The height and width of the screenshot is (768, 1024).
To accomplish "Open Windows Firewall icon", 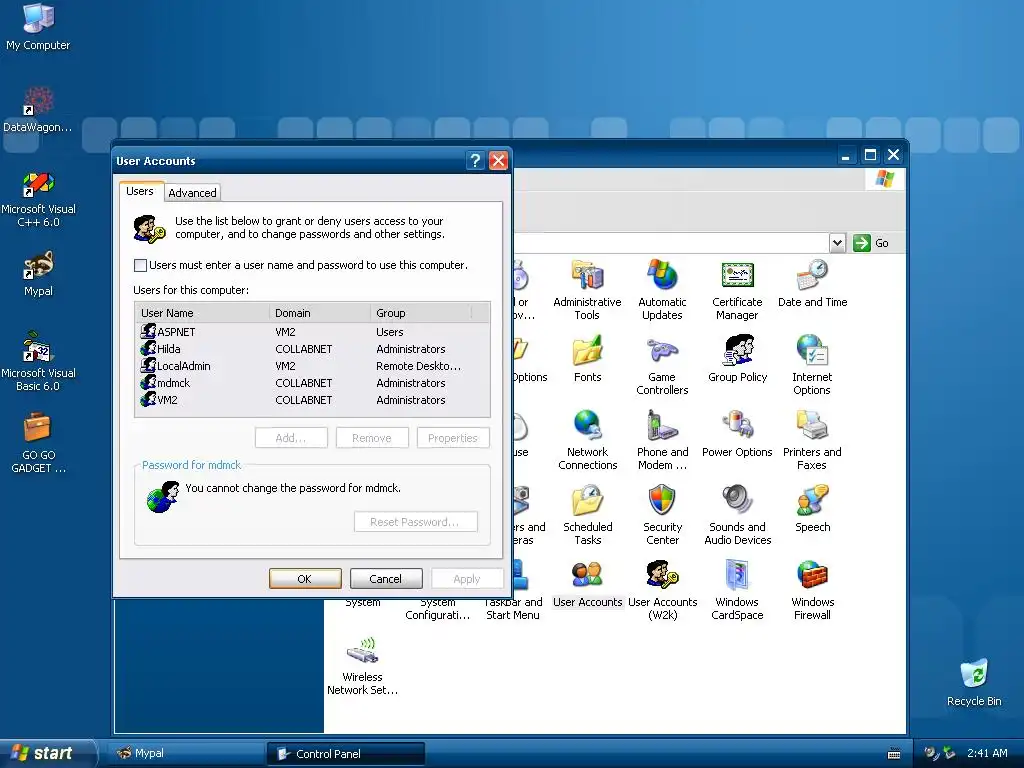I will coord(812,590).
